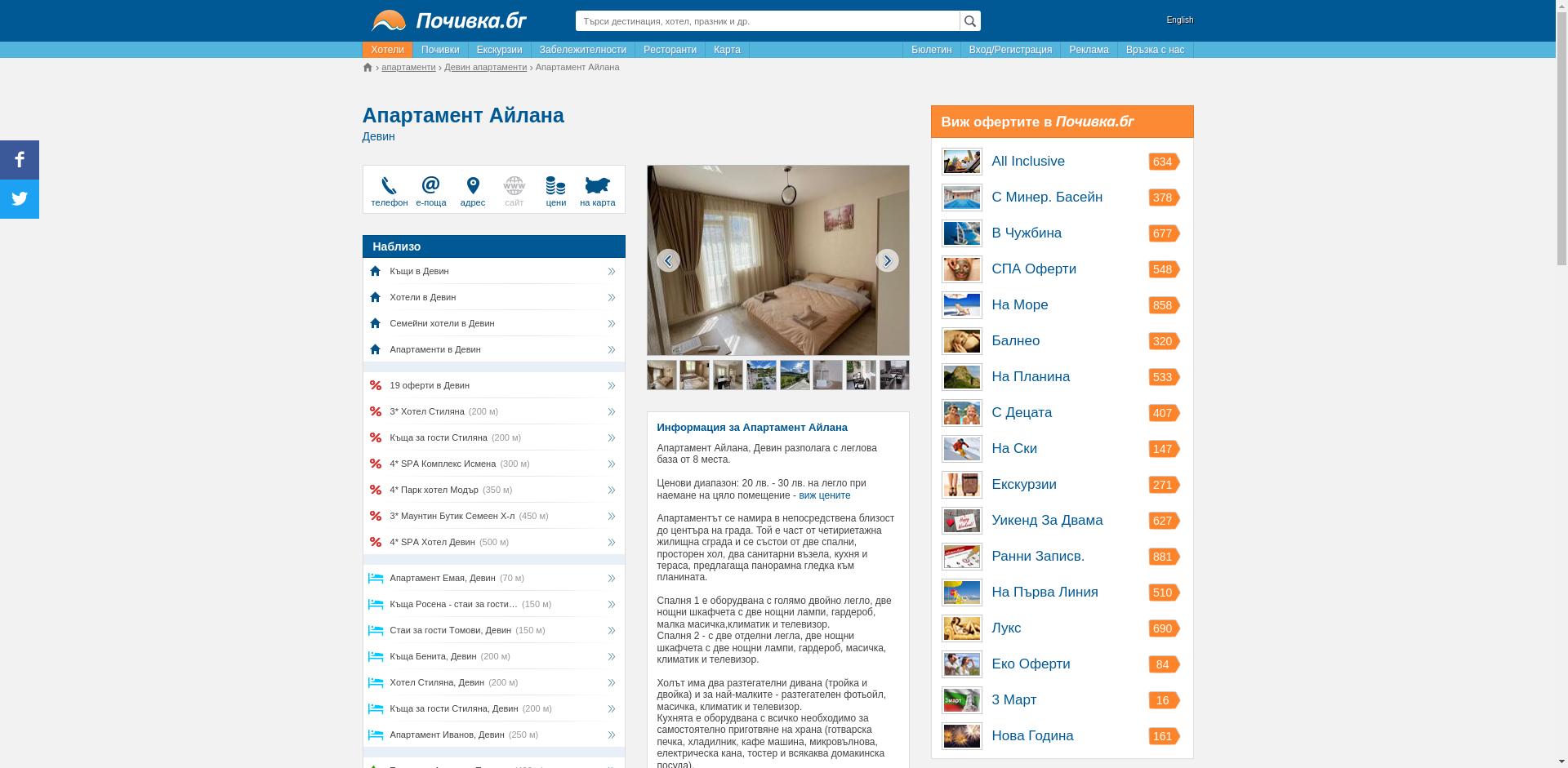This screenshot has width=1568, height=768.
Task: Open the Почивки menu tab
Action: [x=440, y=50]
